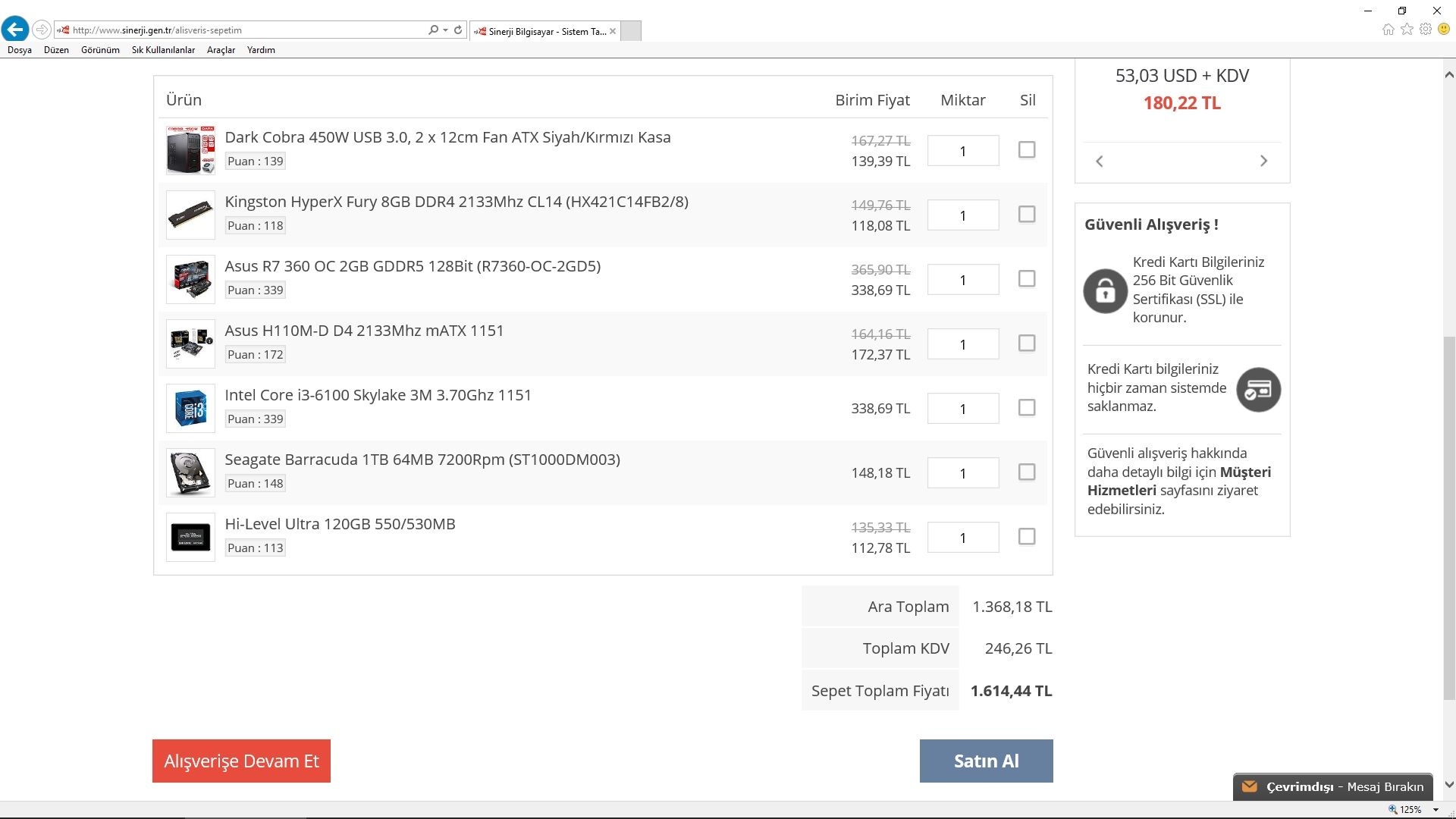Click the search magnifier in address bar
Image resolution: width=1456 pixels, height=819 pixels.
pos(433,30)
